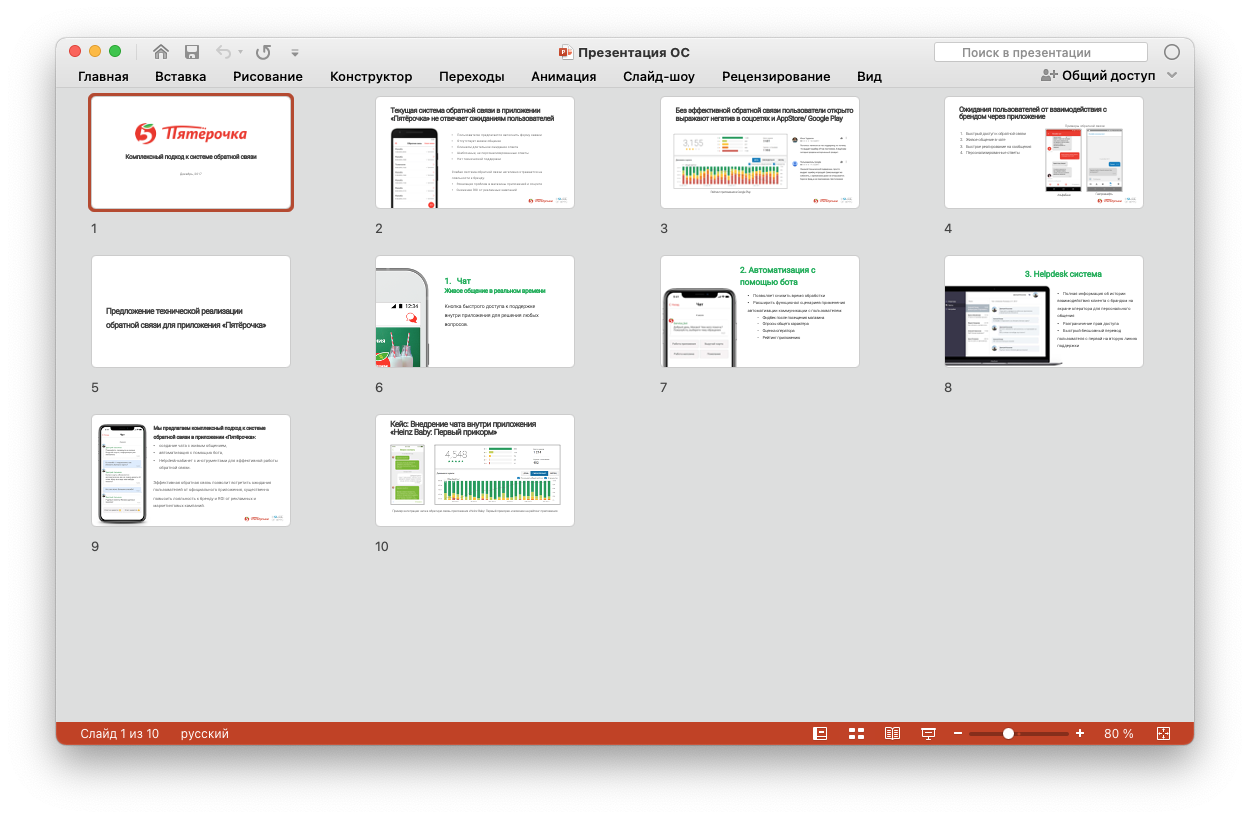Adjust the zoom slider handle

pos(1008,734)
